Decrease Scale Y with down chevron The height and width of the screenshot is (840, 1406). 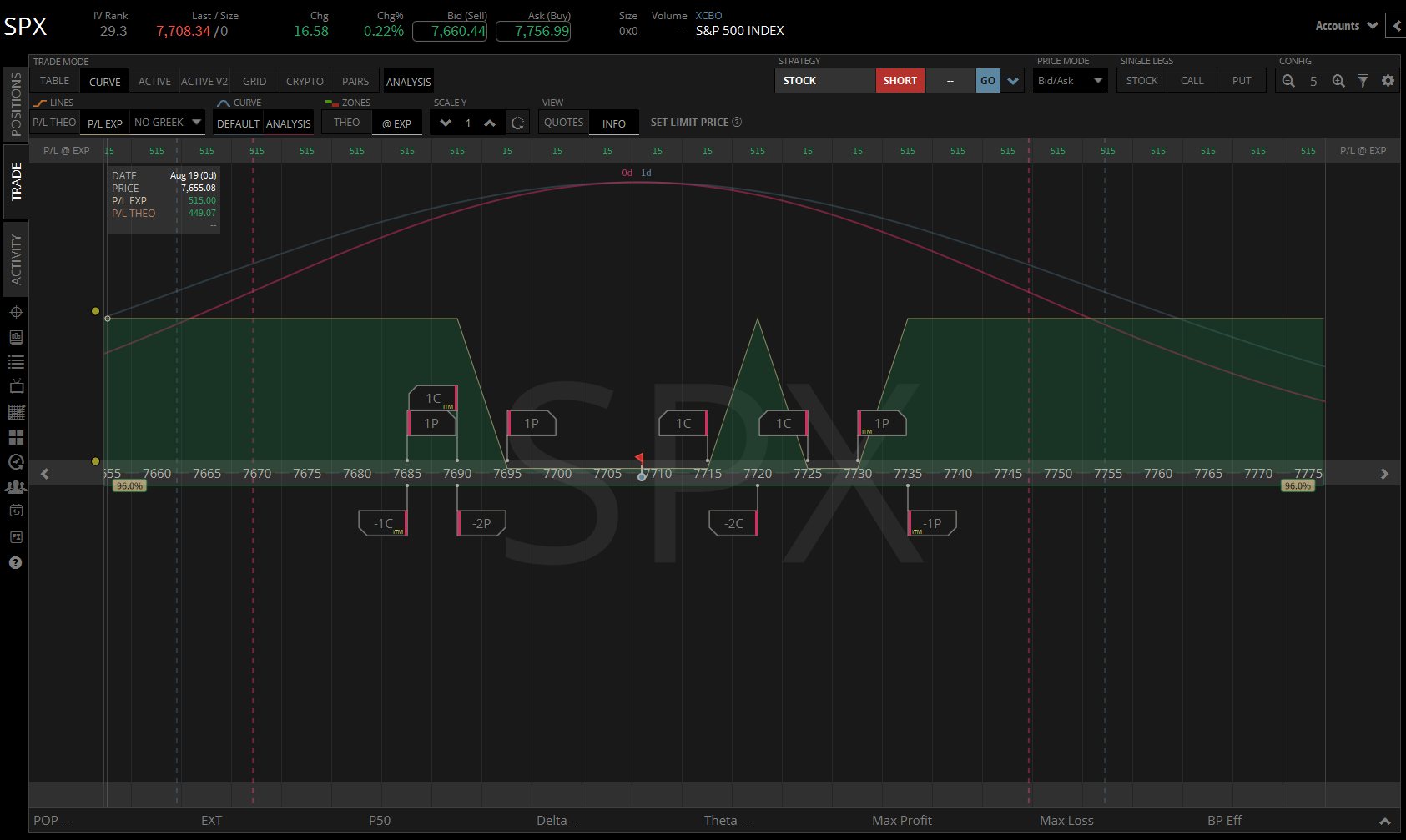pyautogui.click(x=446, y=123)
